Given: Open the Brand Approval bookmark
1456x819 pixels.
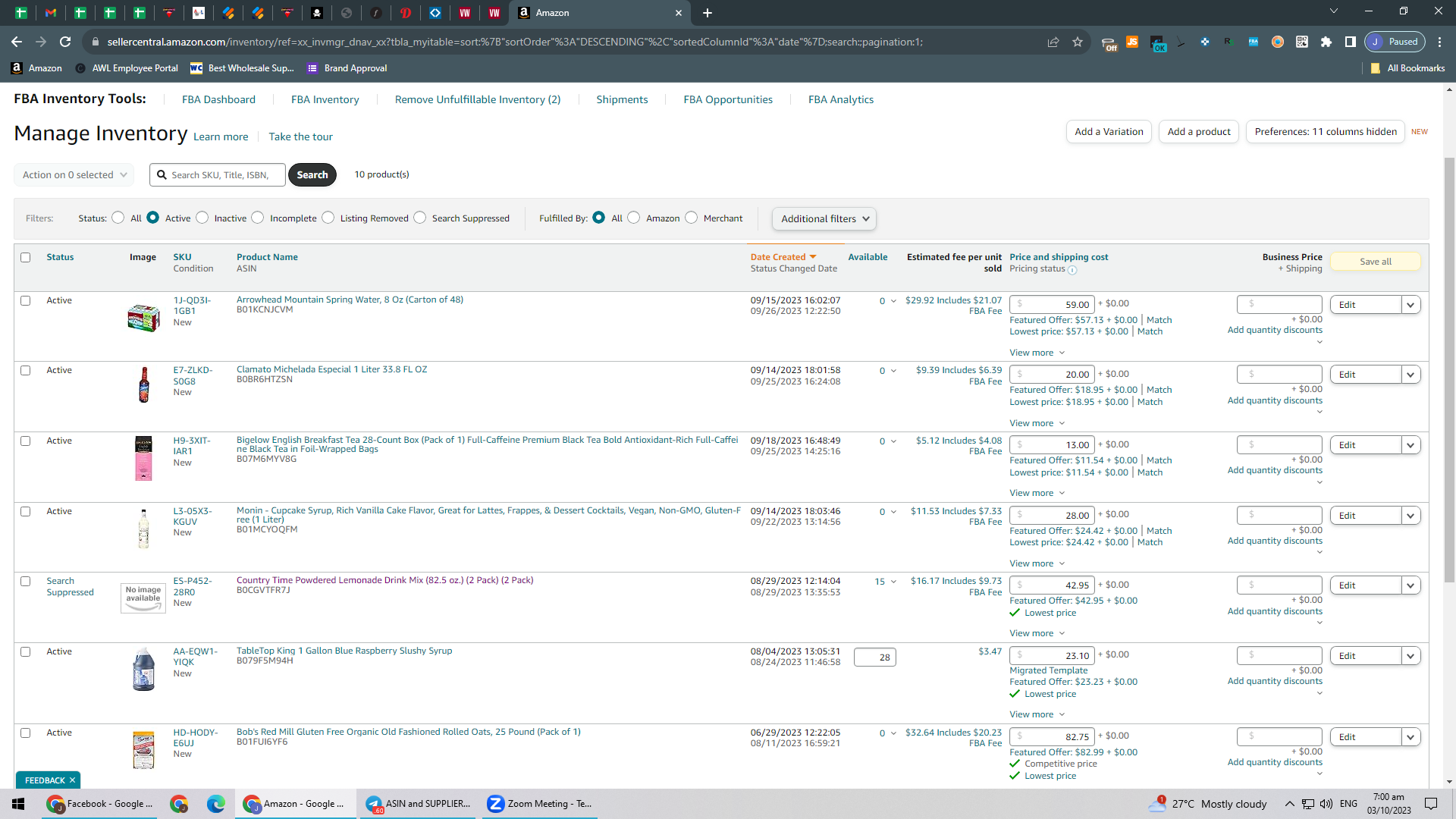Looking at the screenshot, I should click(347, 68).
